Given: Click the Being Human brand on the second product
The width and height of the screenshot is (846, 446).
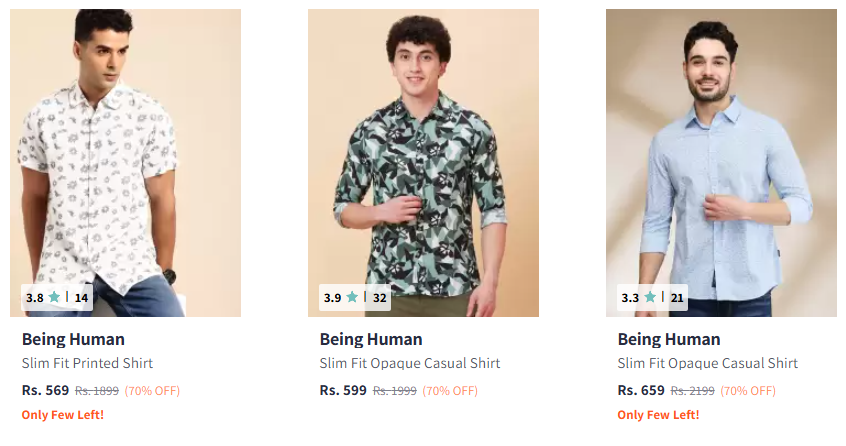Looking at the screenshot, I should (x=371, y=339).
